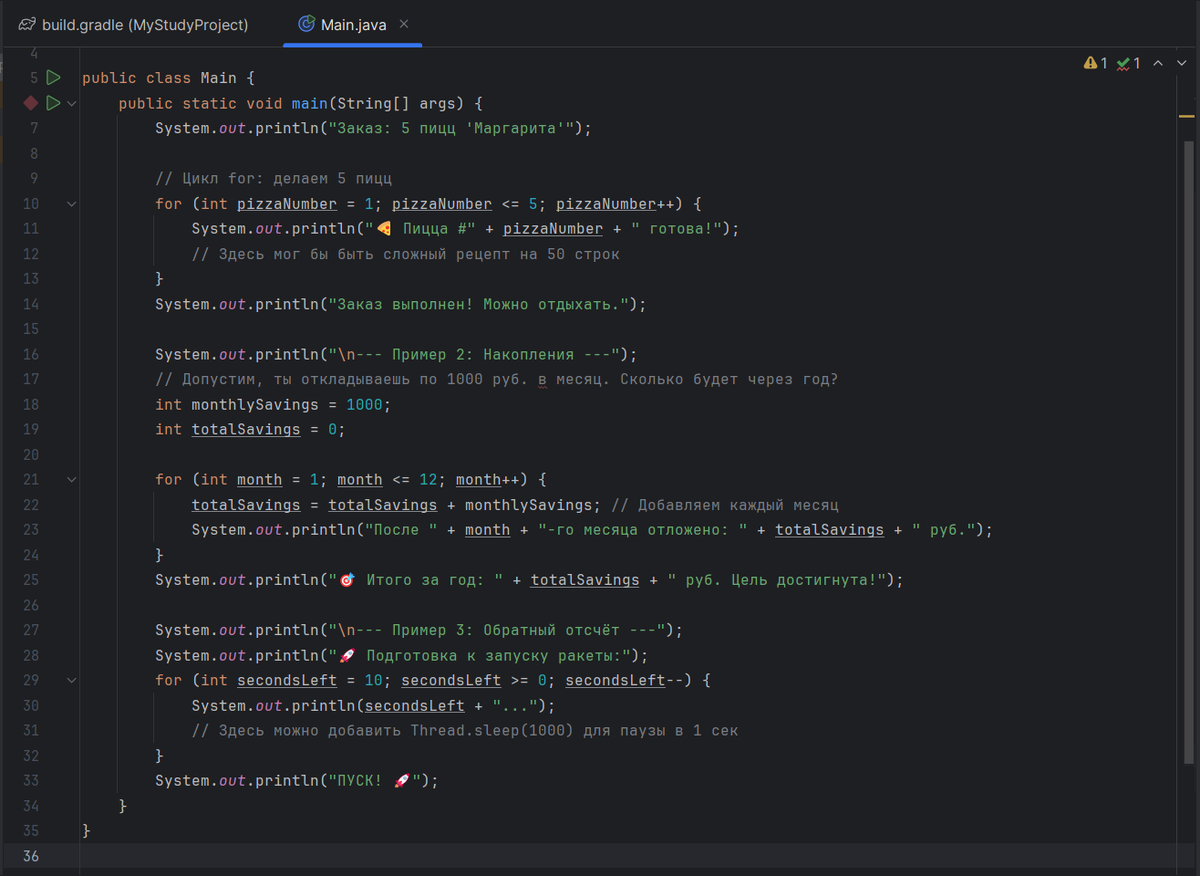Run class Main from line 5 gutter arrow

click(x=53, y=77)
